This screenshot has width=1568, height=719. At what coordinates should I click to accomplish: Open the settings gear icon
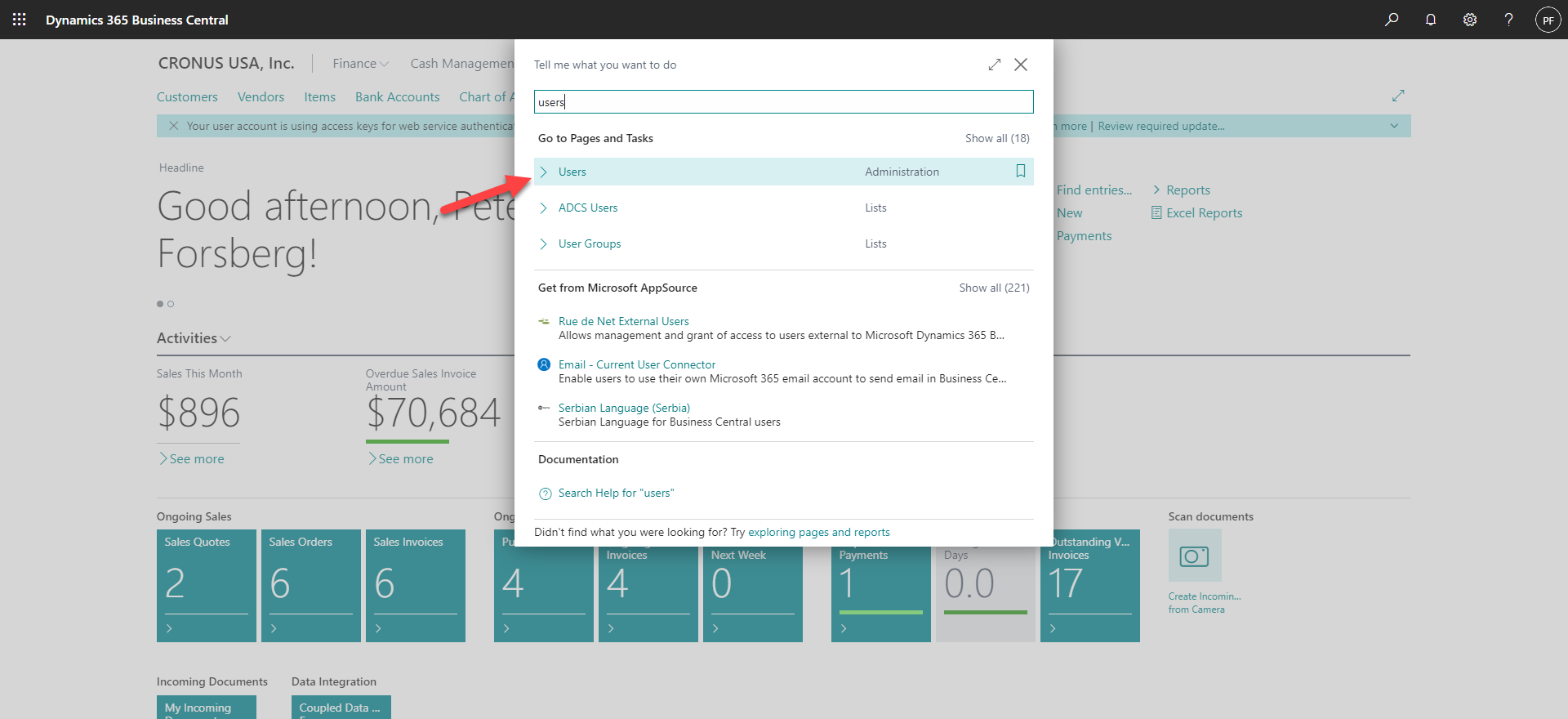(1470, 20)
